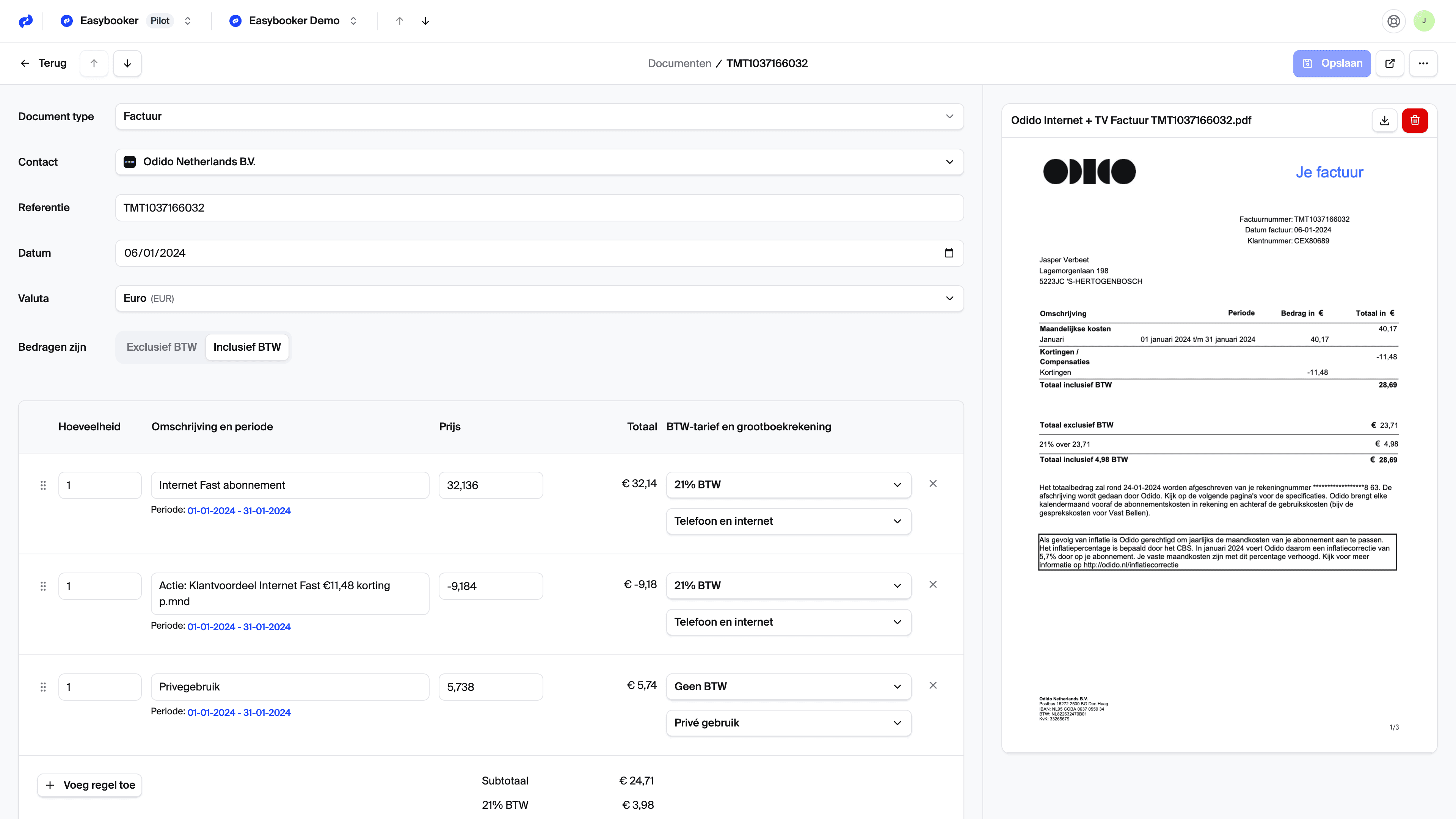Click the red delete PDF trash icon
Viewport: 1456px width, 819px height.
point(1414,121)
